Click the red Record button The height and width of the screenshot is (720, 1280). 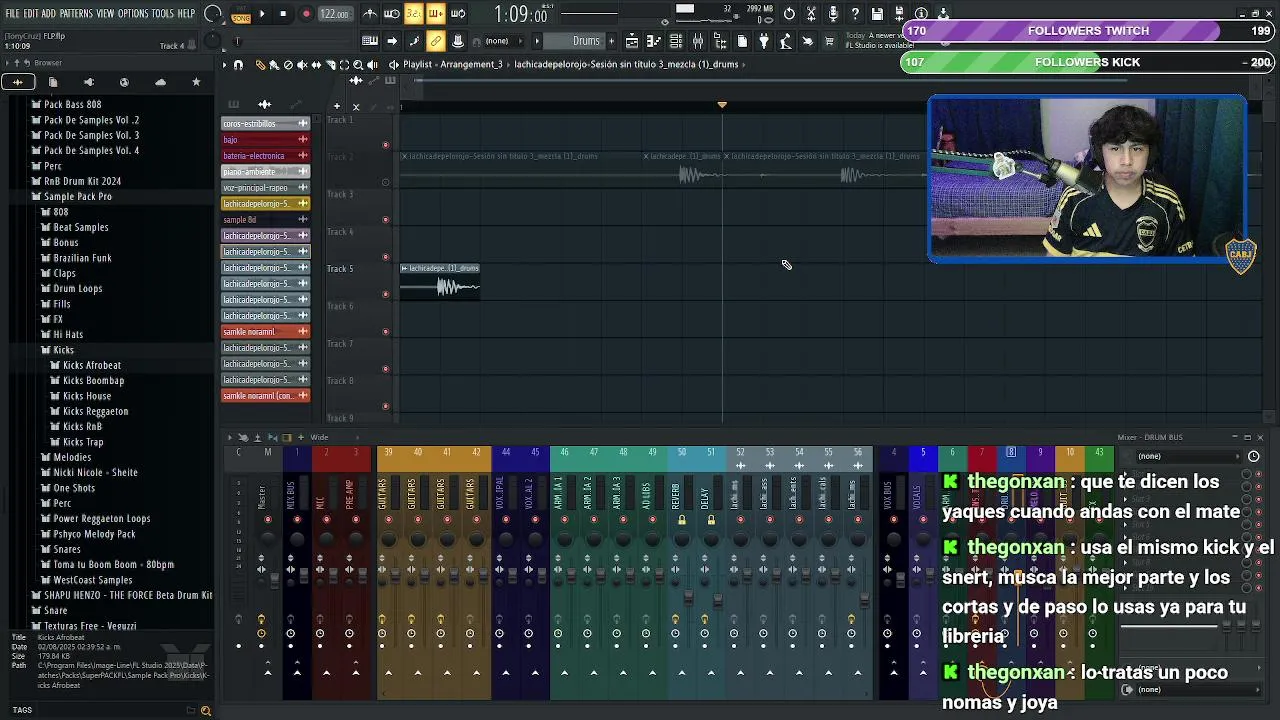306,14
